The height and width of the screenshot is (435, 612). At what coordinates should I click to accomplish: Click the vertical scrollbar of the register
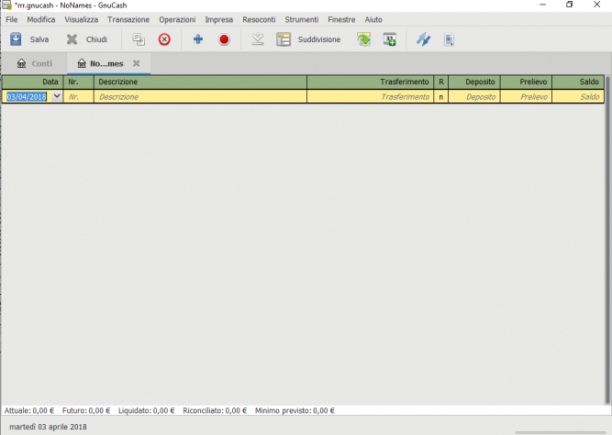pos(607,240)
